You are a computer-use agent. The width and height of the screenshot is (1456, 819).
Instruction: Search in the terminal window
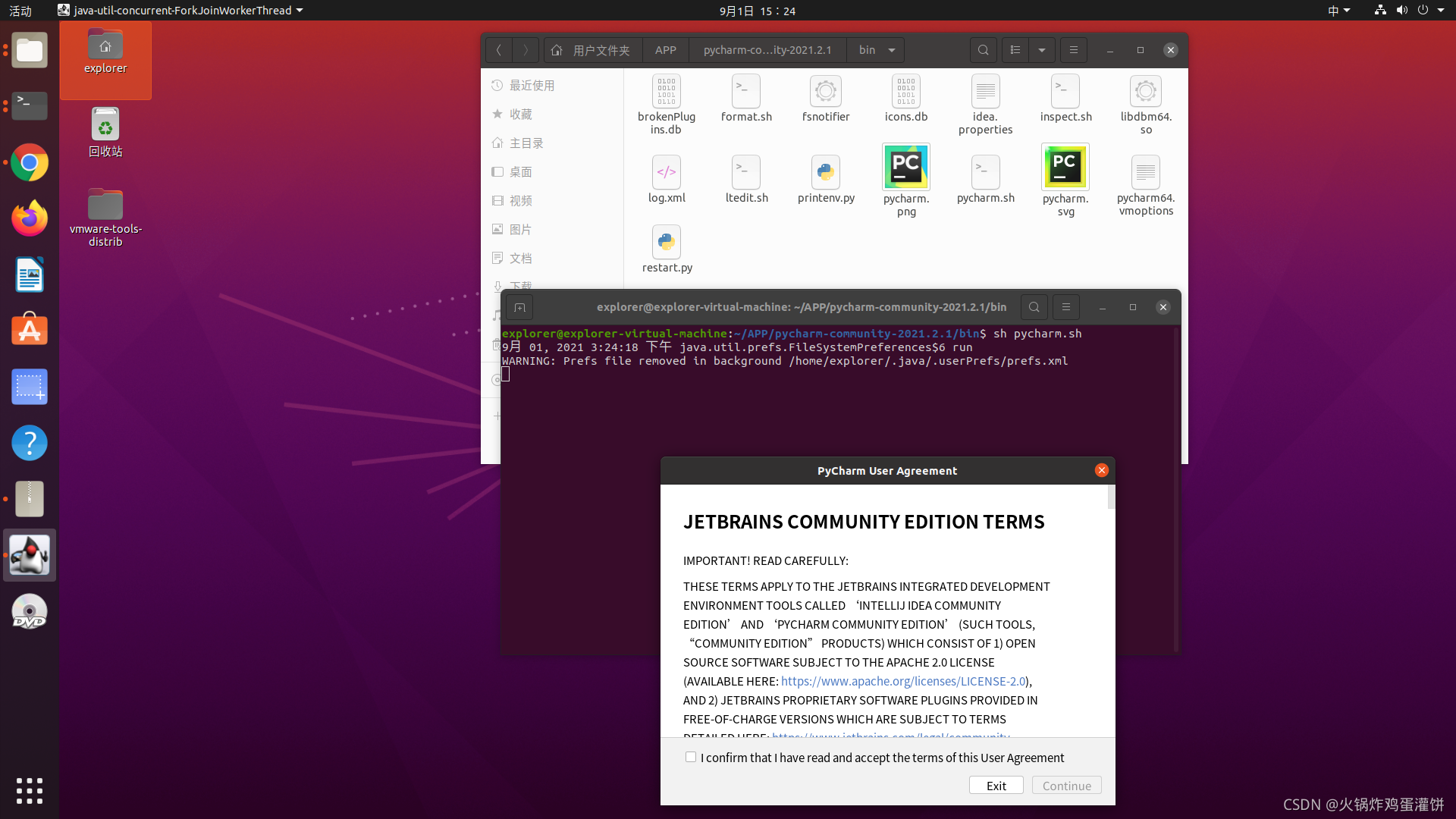1034,307
